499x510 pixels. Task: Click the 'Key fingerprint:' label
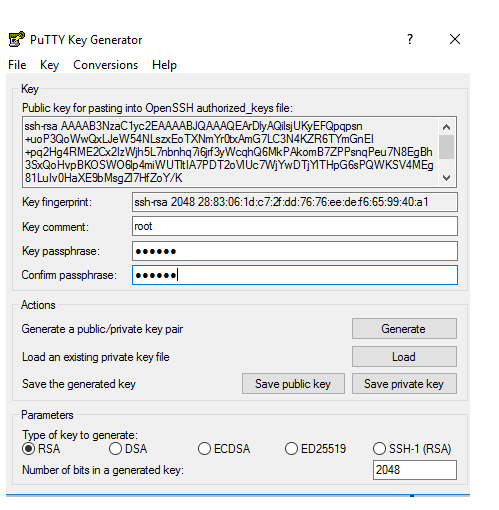coord(57,202)
